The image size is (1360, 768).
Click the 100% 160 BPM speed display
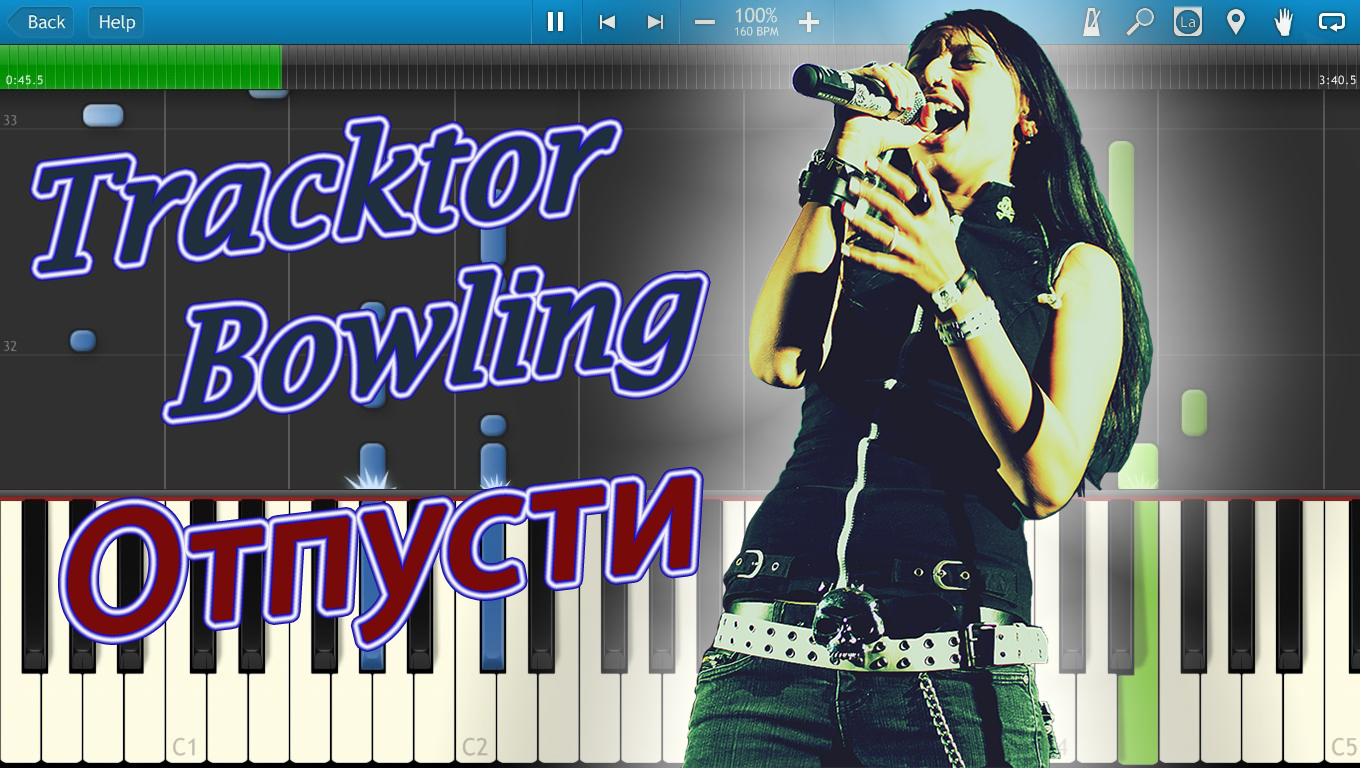(756, 22)
